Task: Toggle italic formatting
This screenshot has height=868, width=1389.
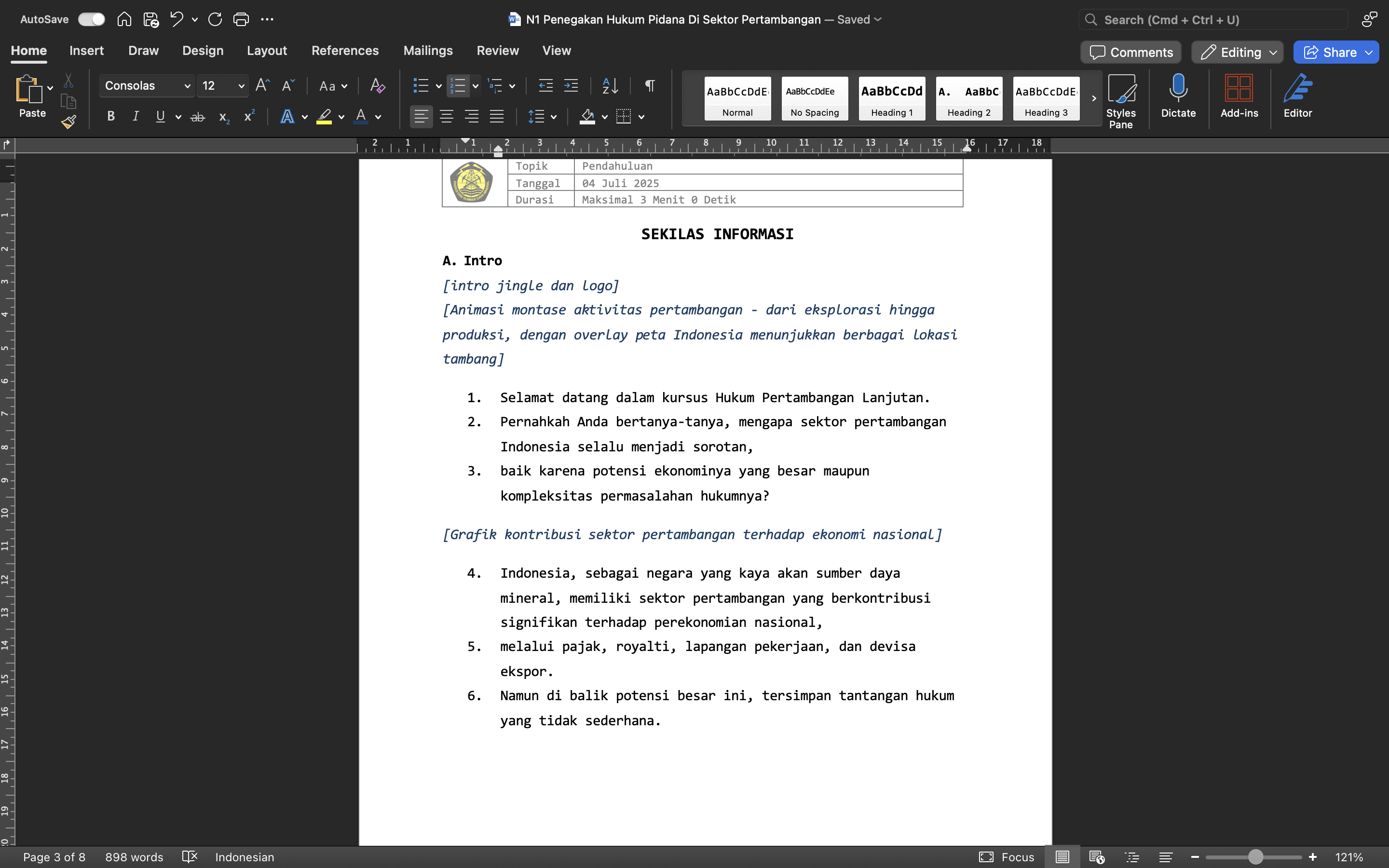Action: click(136, 117)
